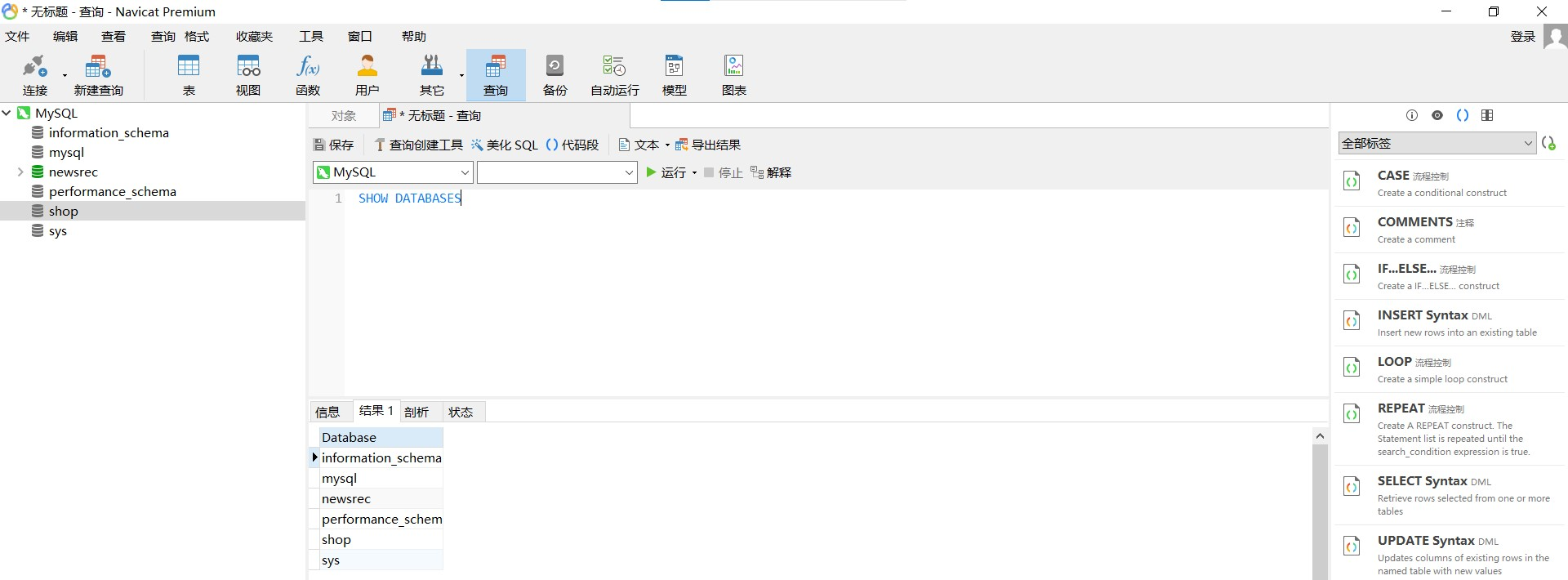
Task: Open the CASE snippet
Action: point(1450,183)
